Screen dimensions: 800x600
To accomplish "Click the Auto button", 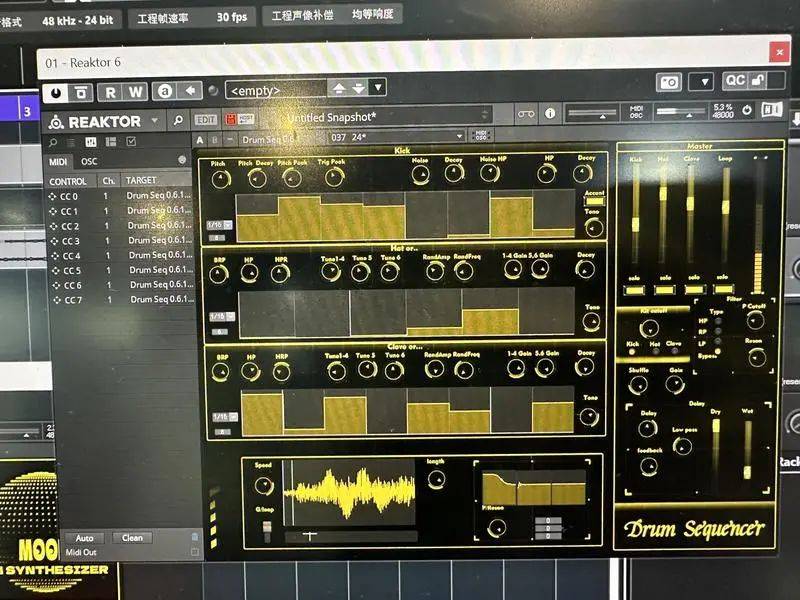I will (x=84, y=538).
